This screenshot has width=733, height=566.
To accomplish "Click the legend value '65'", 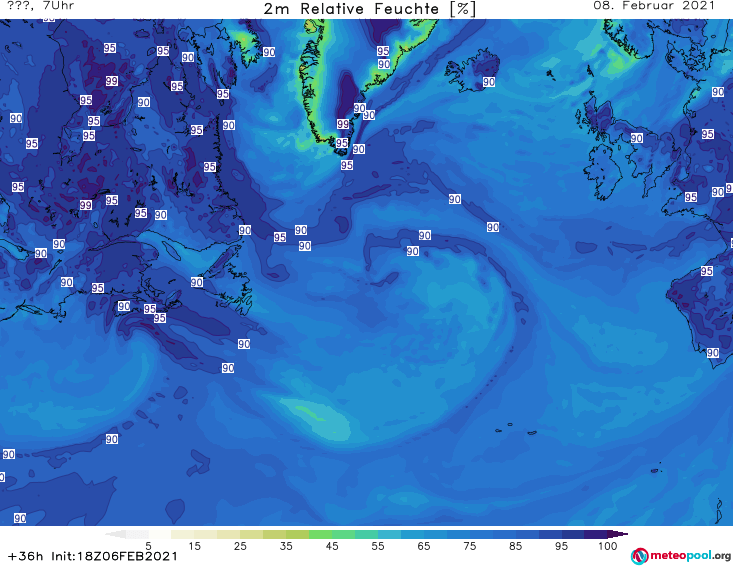I will [x=424, y=546].
